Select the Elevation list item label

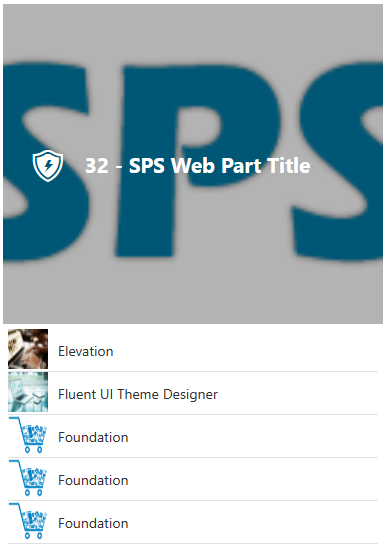[86, 351]
